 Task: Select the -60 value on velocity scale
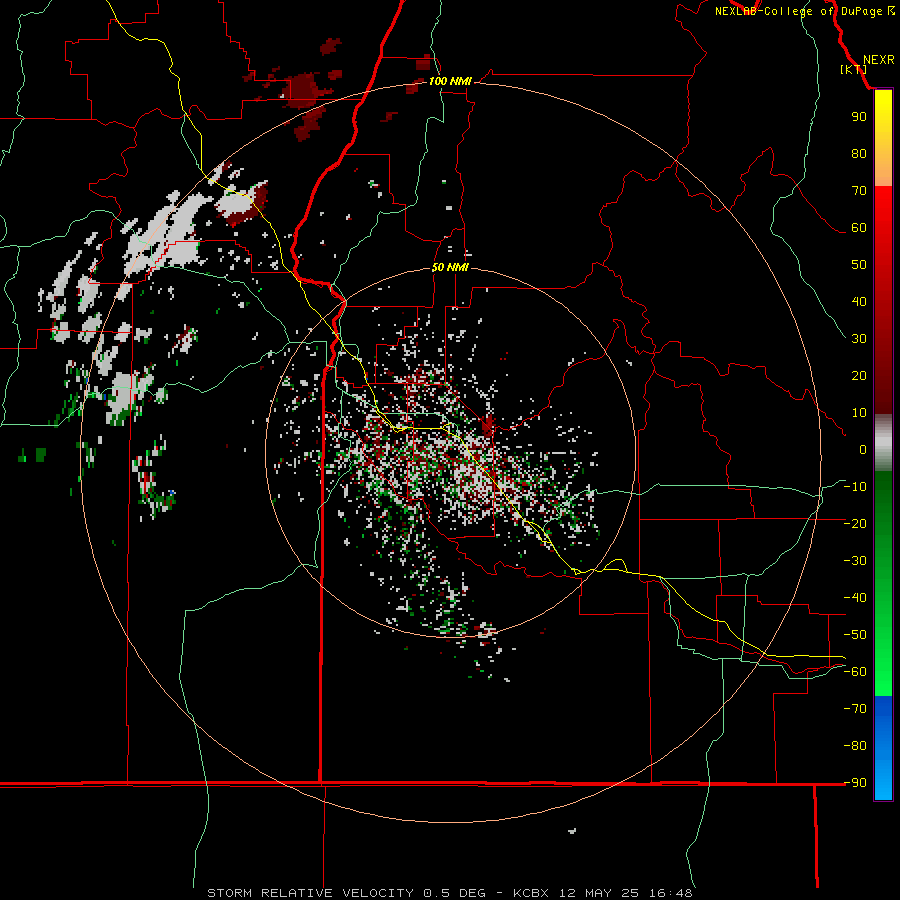pos(855,672)
